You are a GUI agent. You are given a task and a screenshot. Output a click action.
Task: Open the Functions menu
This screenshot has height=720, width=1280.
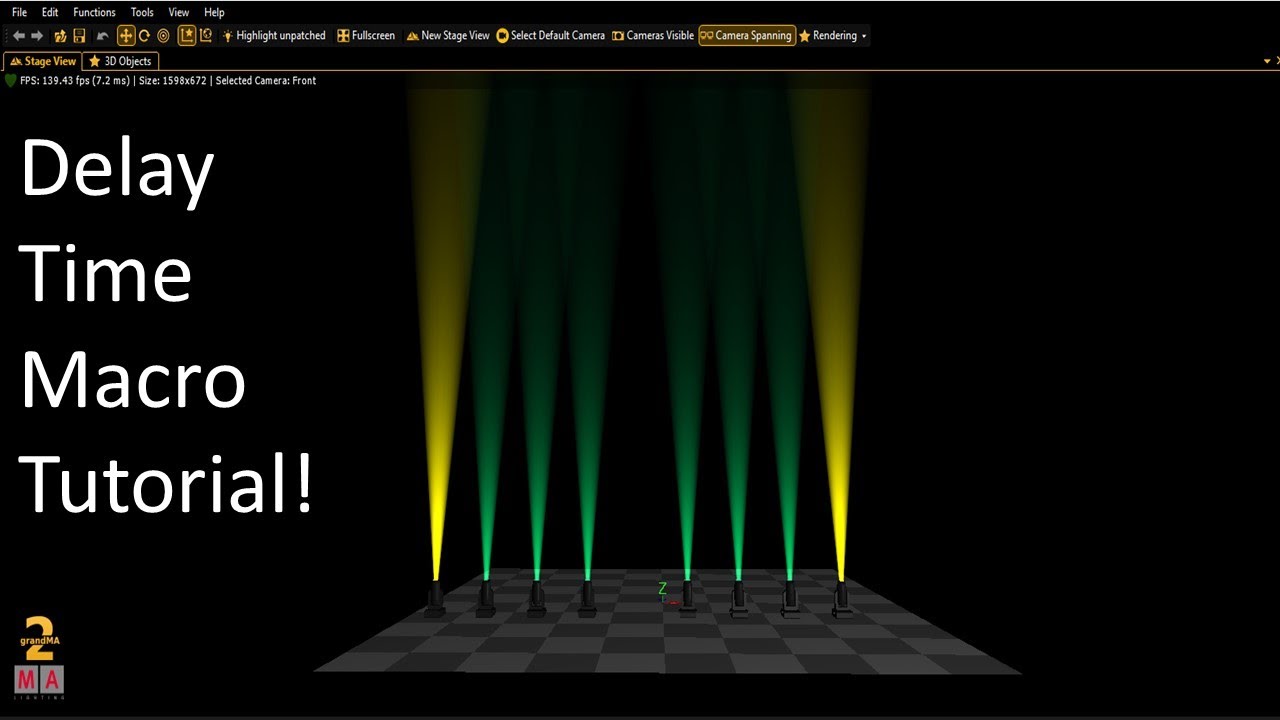94,12
